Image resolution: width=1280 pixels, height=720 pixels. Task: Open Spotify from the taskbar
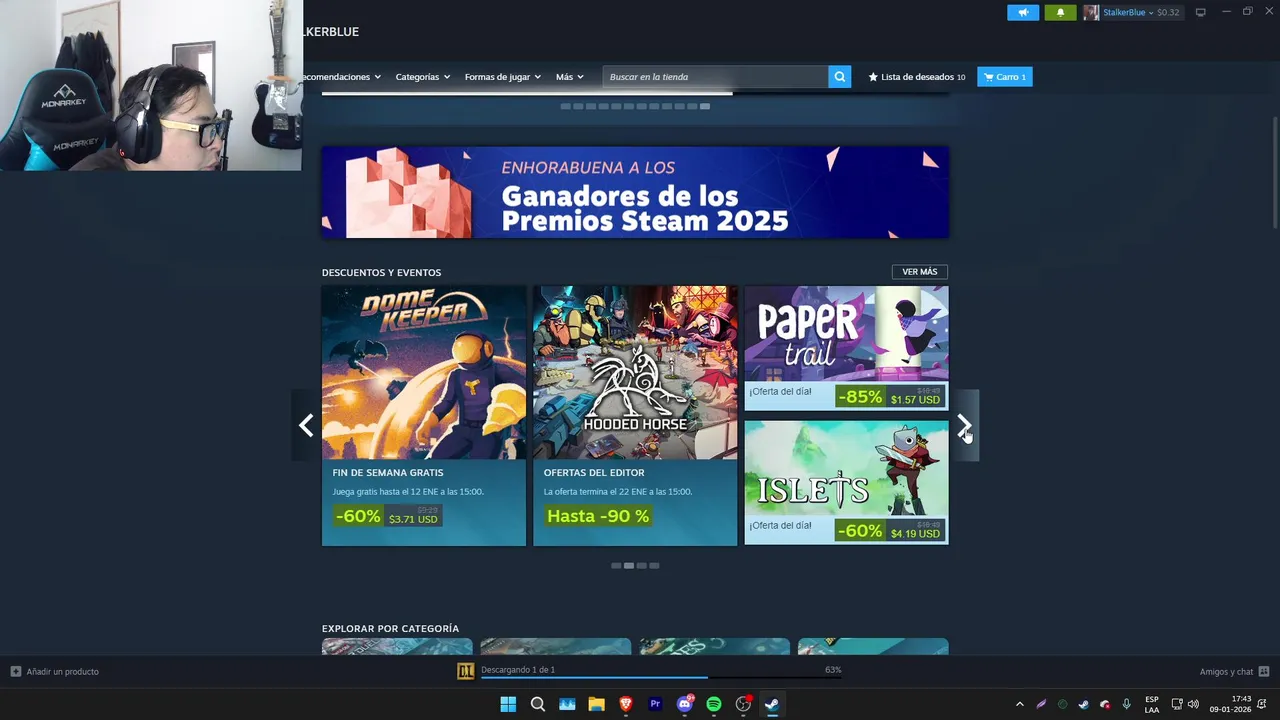coord(714,704)
